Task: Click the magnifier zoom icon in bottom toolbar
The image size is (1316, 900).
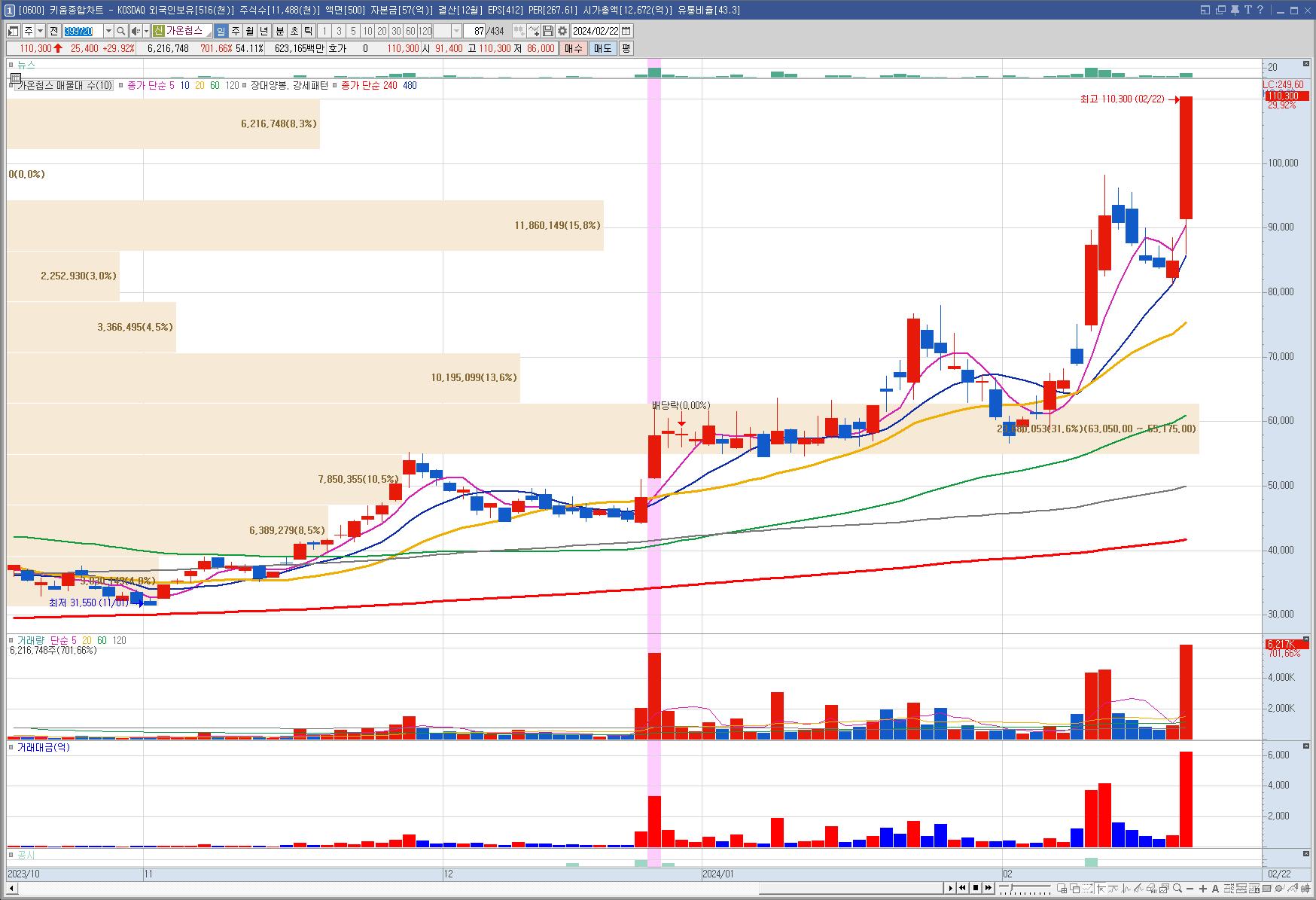Action: click(1177, 889)
